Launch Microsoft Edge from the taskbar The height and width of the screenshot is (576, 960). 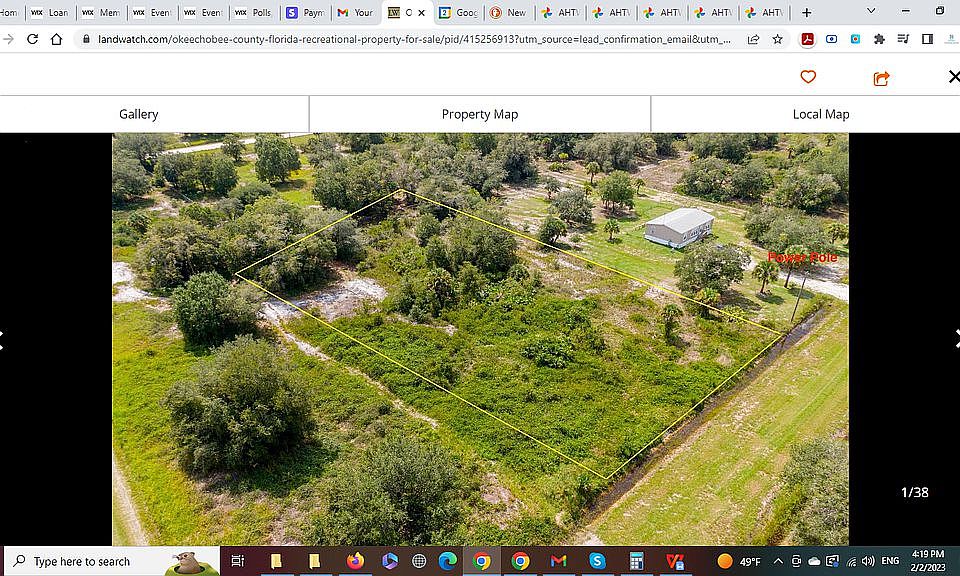(448, 561)
